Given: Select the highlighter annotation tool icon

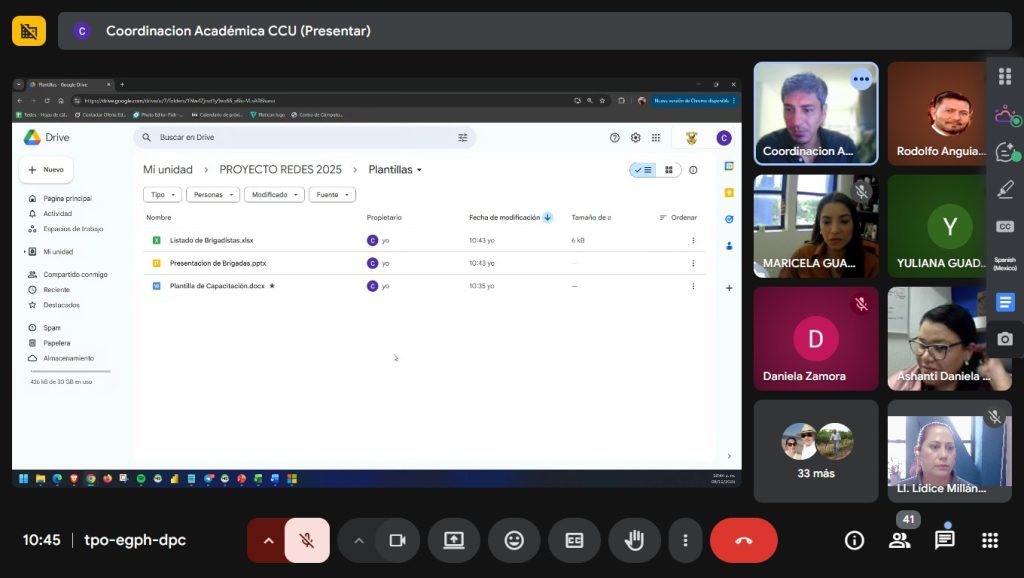Looking at the screenshot, I should [x=1005, y=189].
